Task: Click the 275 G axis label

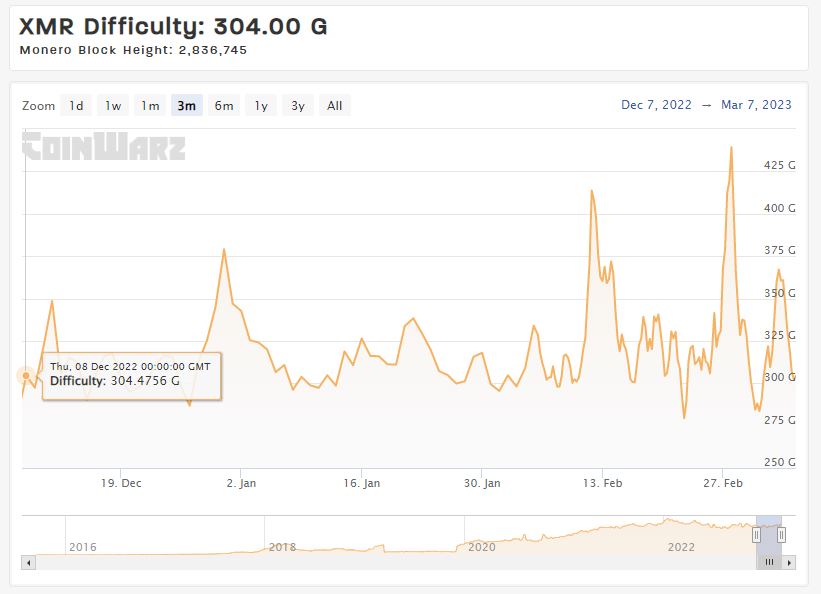Action: (780, 420)
